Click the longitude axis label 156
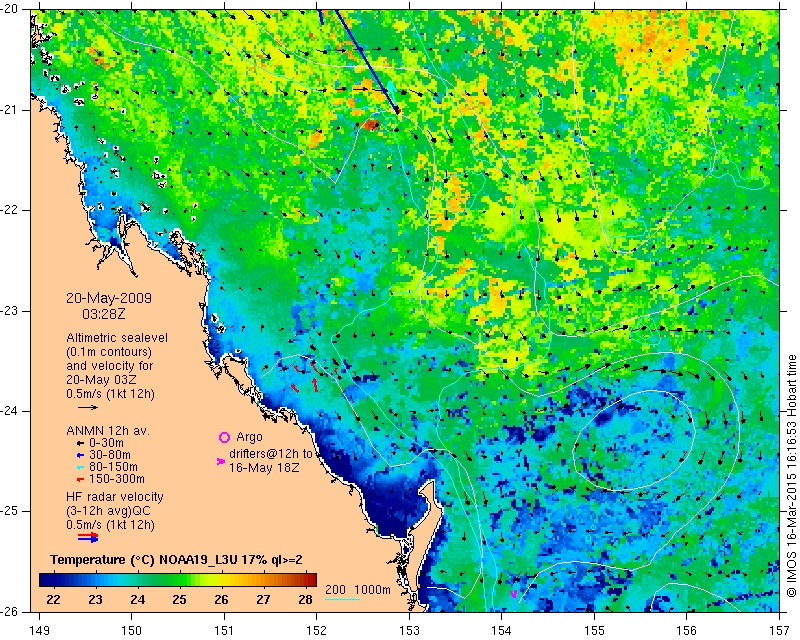 (687, 631)
